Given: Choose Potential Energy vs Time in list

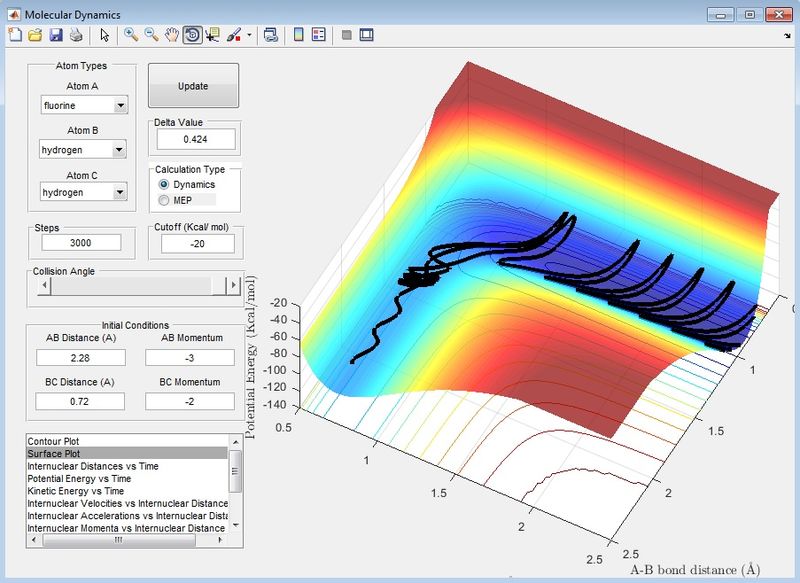Looking at the screenshot, I should [x=76, y=479].
